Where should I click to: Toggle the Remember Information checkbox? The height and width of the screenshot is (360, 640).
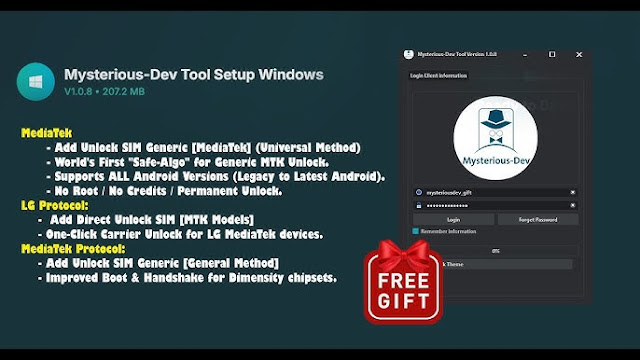[x=416, y=231]
